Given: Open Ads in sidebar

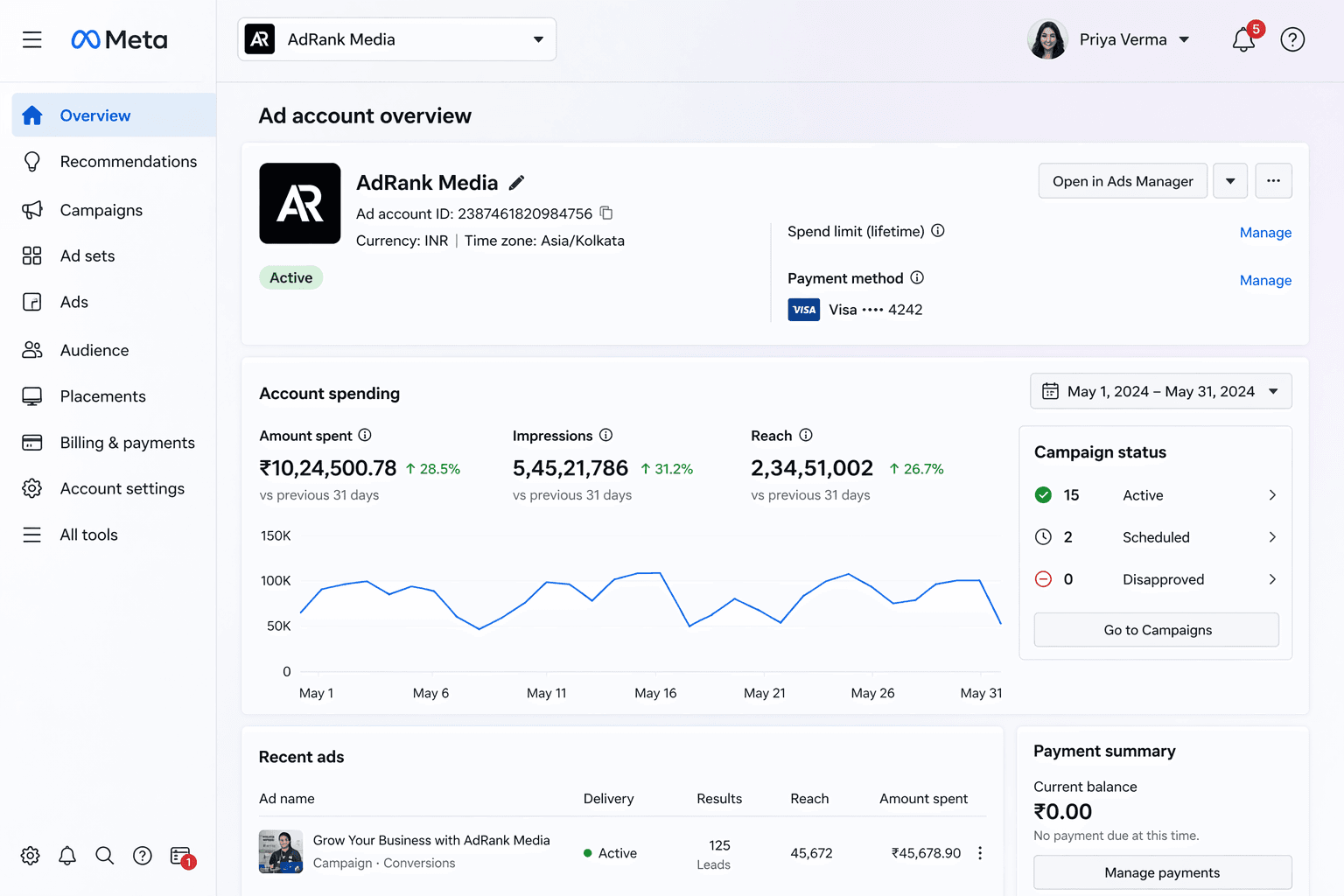Looking at the screenshot, I should pyautogui.click(x=114, y=302).
